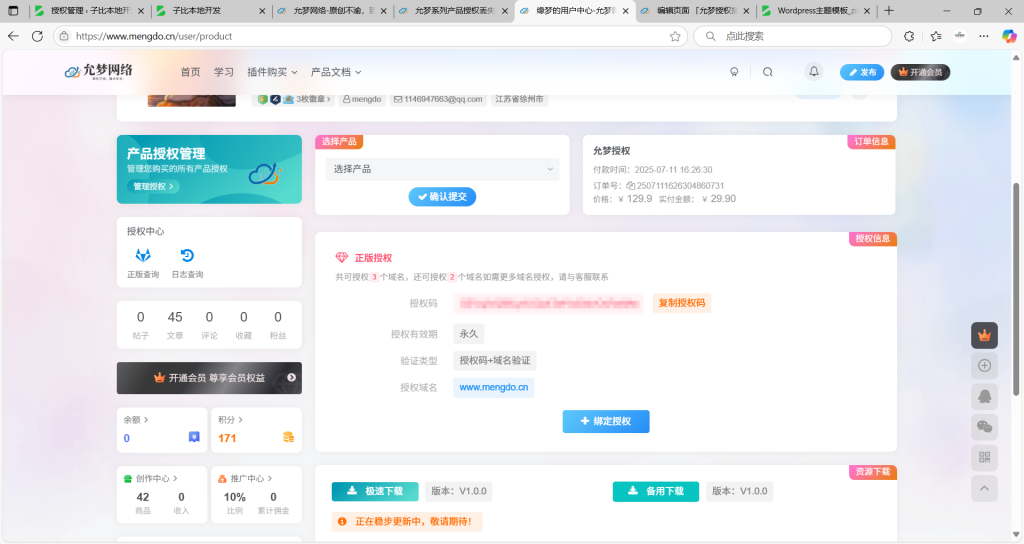1024x544 pixels.
Task: Click the mengdo username tag
Action: point(362,99)
